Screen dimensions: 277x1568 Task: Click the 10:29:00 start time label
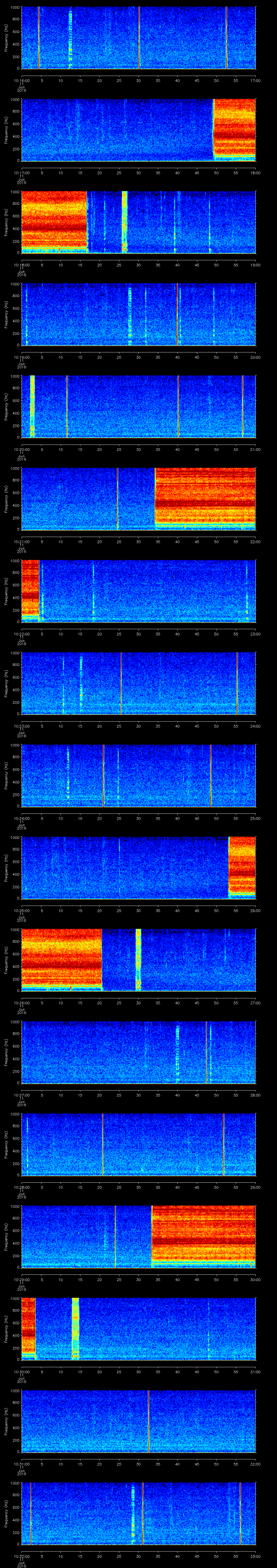click(x=21, y=1279)
